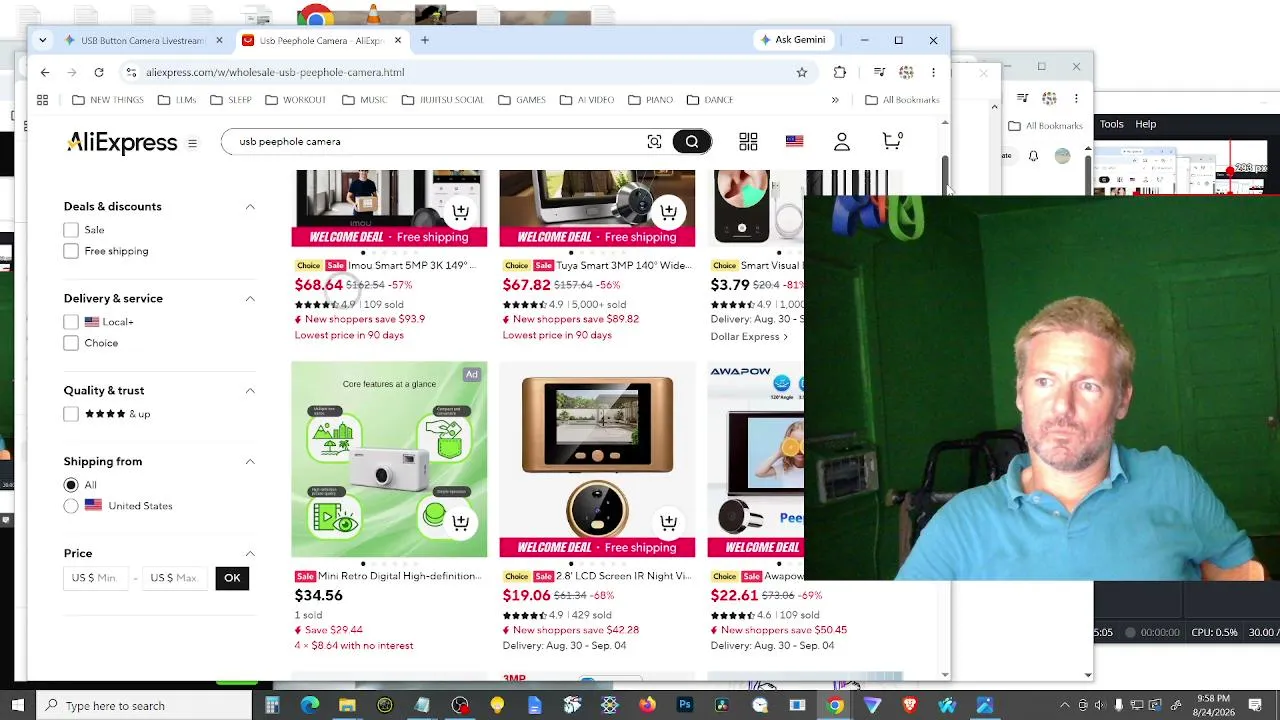
Task: Search by image using the camera icon
Action: (x=654, y=142)
